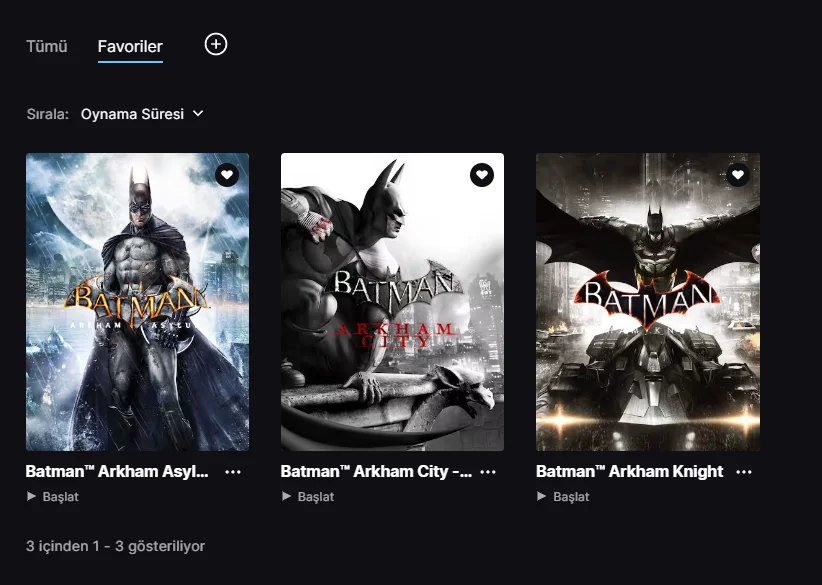Show more options for Arkham Knight

(743, 472)
